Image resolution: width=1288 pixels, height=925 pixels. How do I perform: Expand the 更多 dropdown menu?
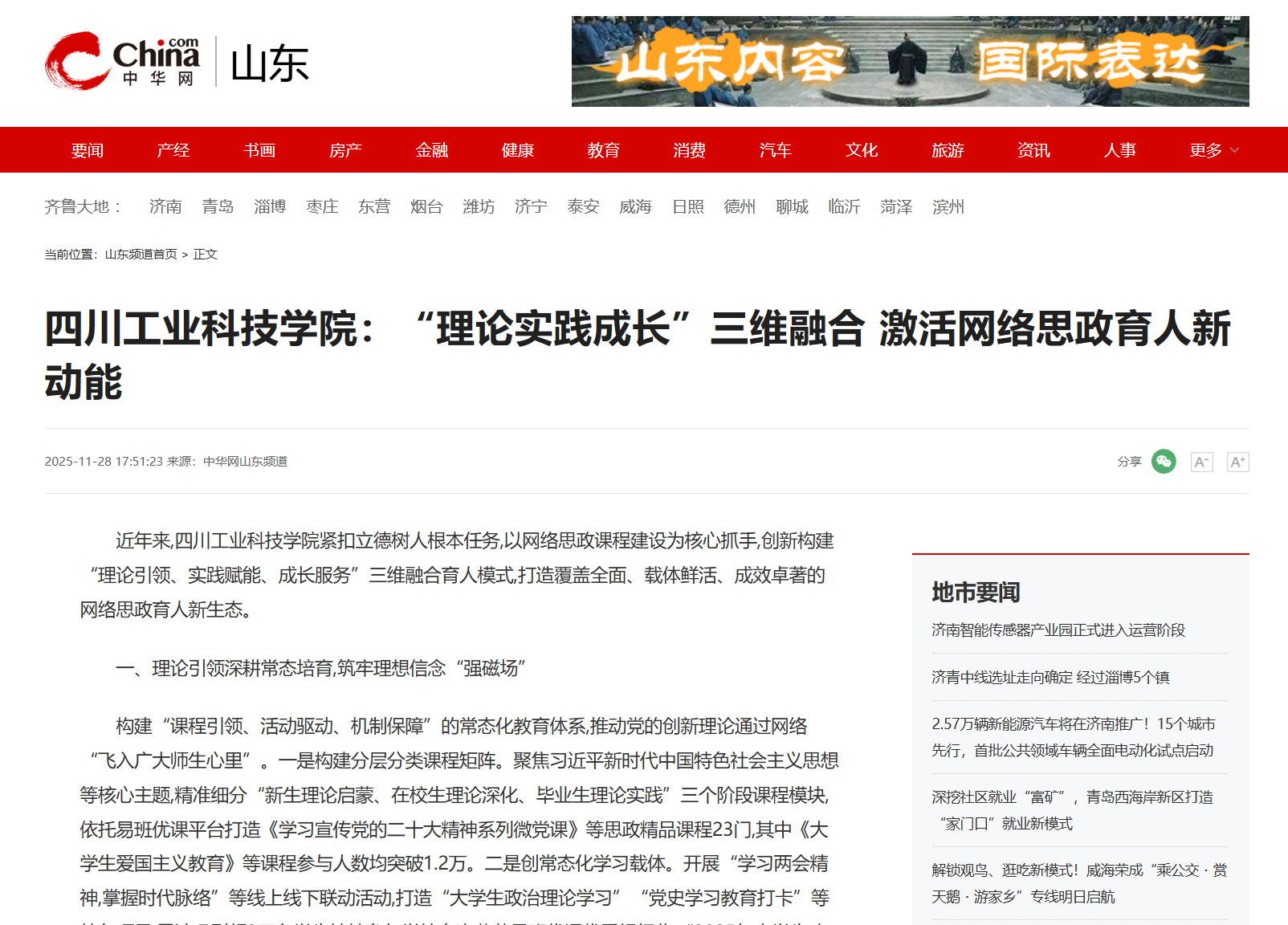click(1213, 150)
